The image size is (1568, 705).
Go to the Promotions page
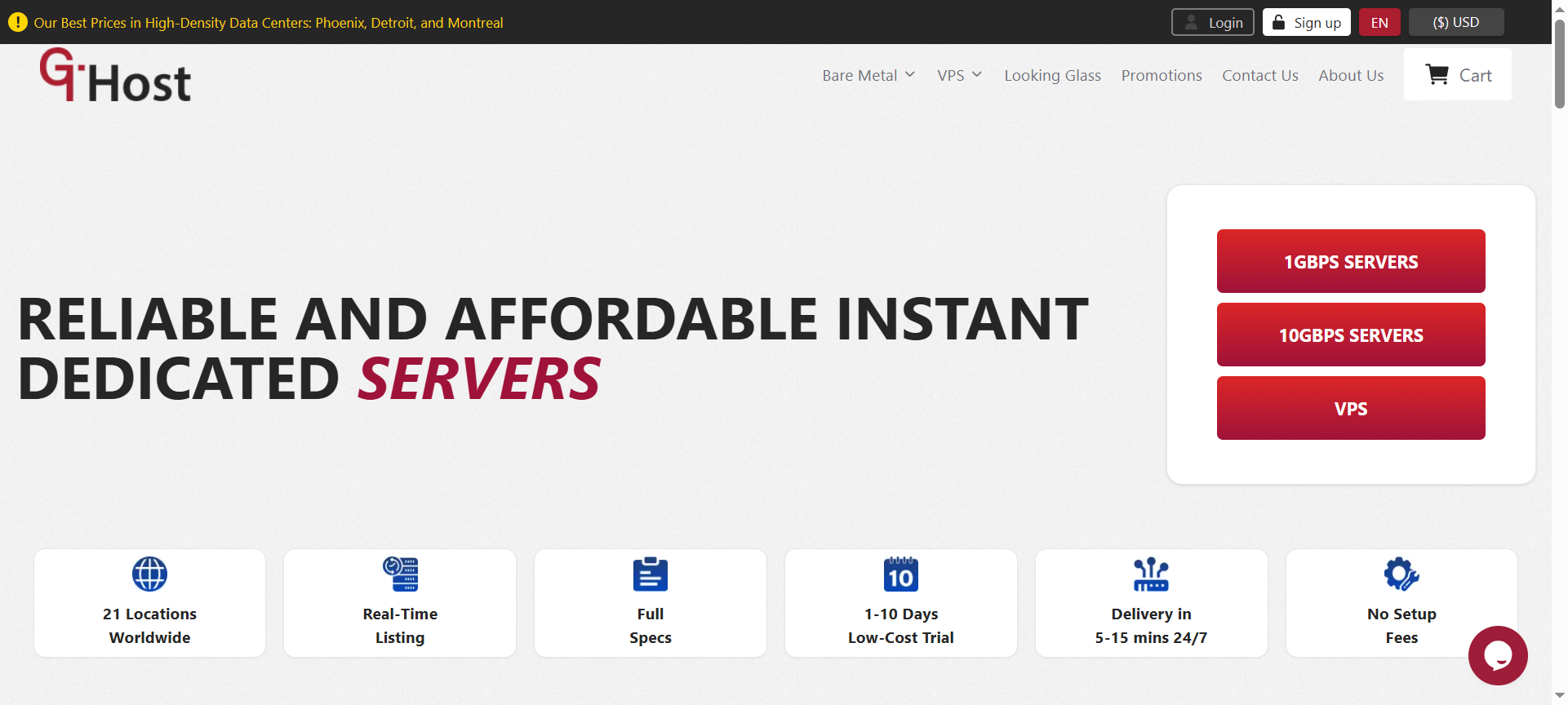[x=1161, y=76]
